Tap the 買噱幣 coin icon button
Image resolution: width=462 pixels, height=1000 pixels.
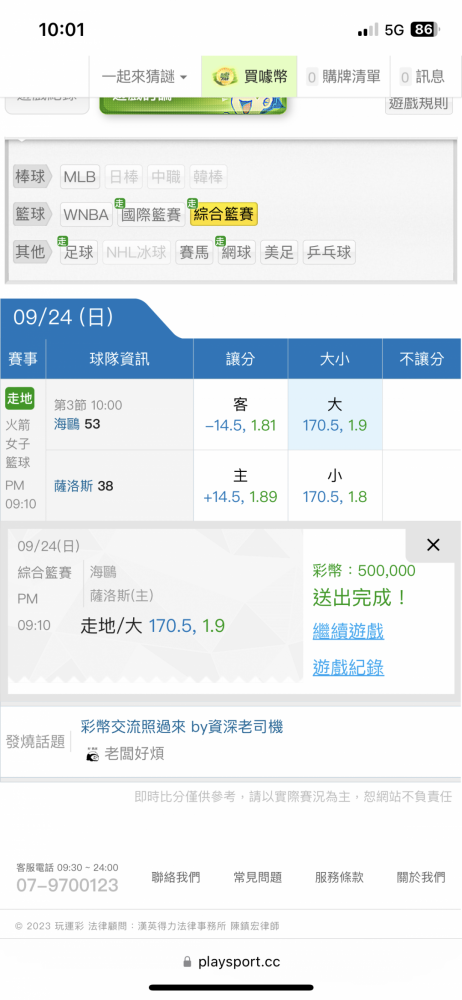[x=249, y=77]
